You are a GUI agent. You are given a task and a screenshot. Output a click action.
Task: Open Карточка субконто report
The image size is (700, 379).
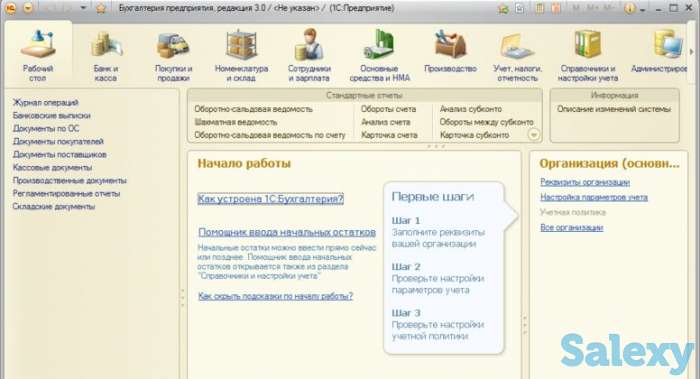[475, 135]
